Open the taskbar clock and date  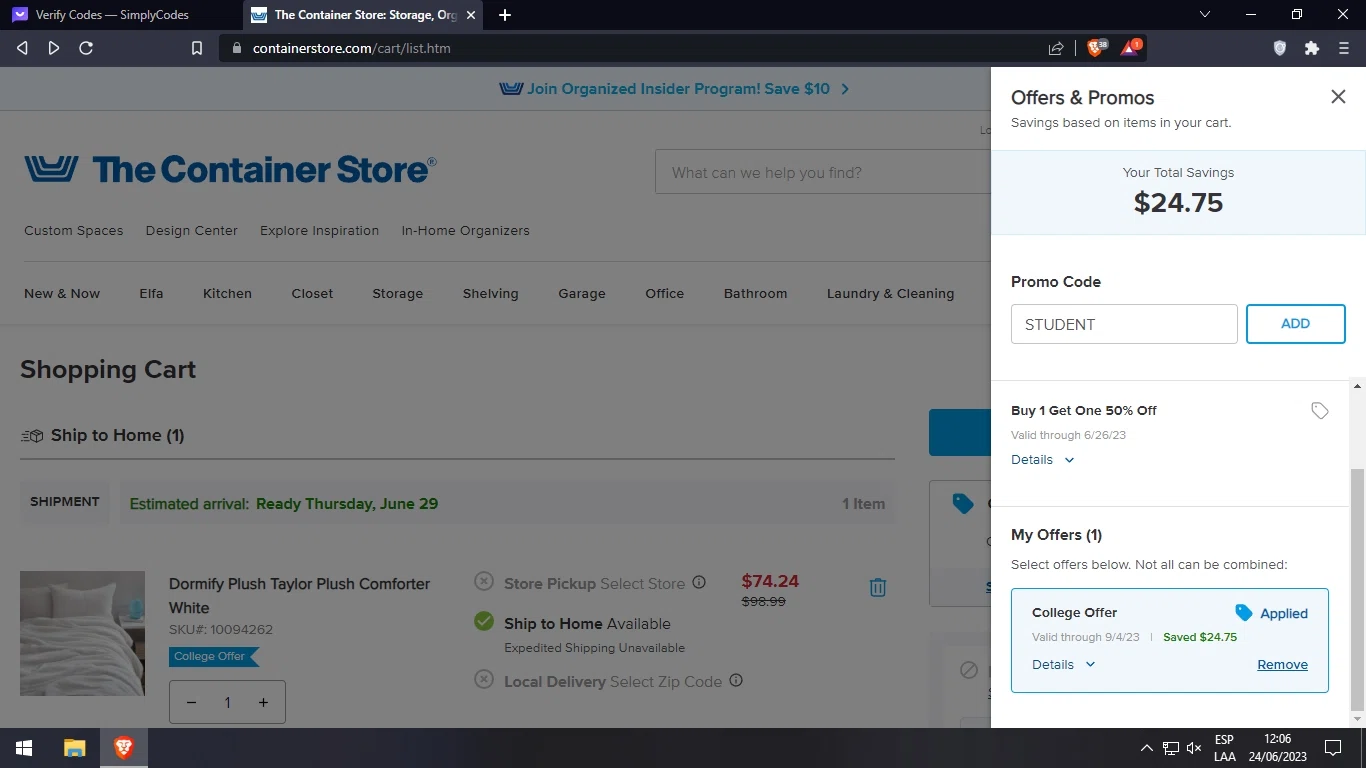tap(1277, 748)
